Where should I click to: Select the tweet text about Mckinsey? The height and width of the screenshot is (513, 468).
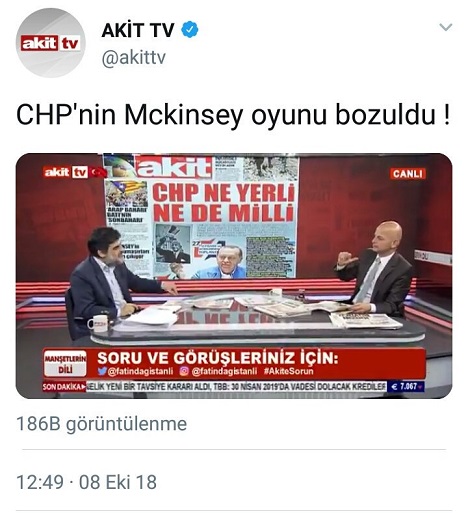[x=233, y=116]
